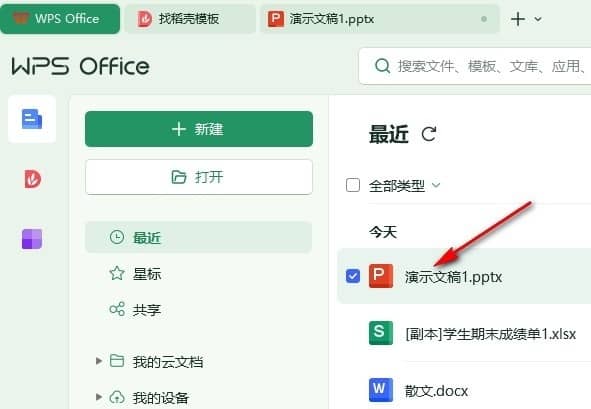Open the tab list chevron after plus
591x409 pixels.
pos(538,19)
